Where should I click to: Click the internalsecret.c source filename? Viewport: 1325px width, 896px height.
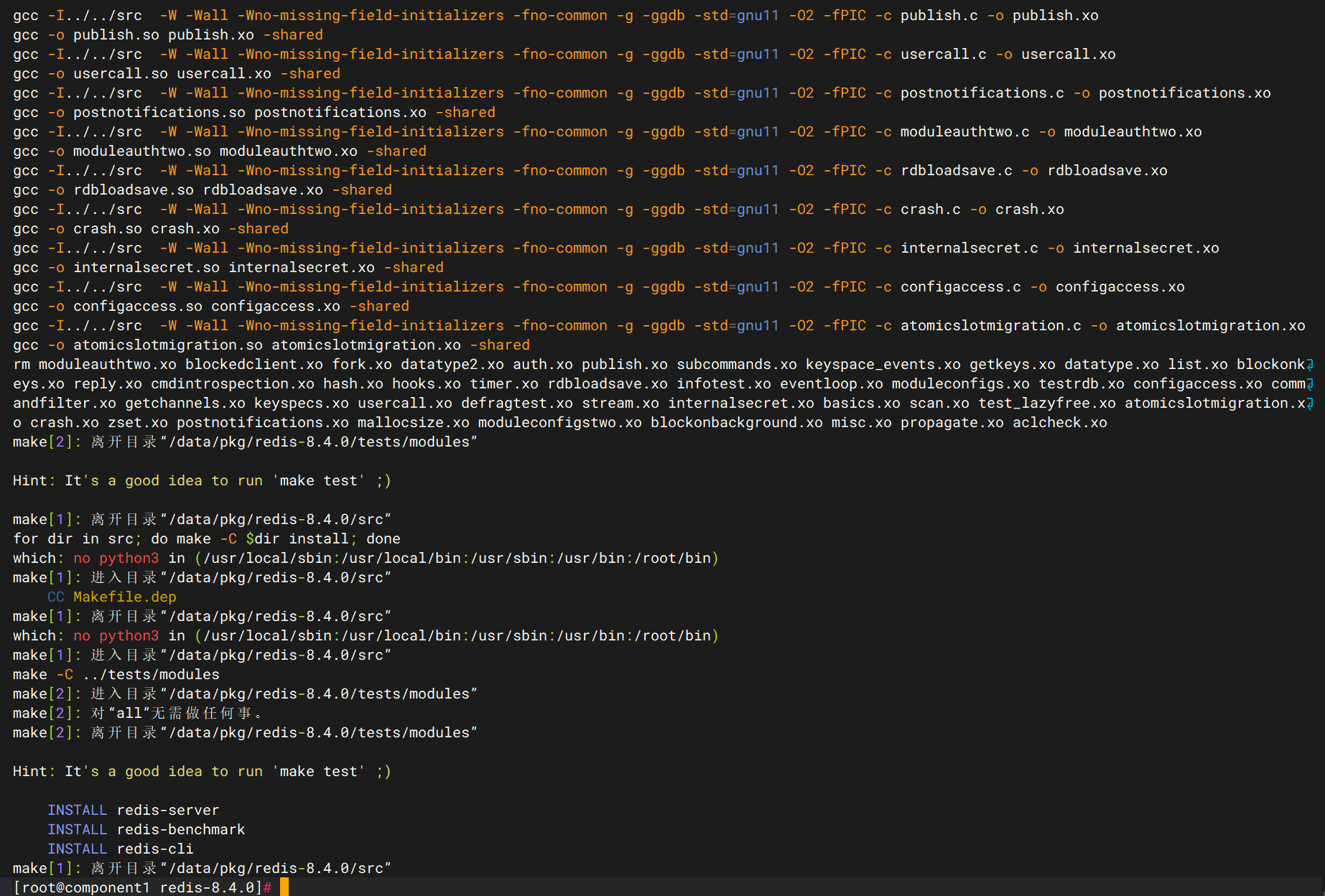tap(969, 248)
